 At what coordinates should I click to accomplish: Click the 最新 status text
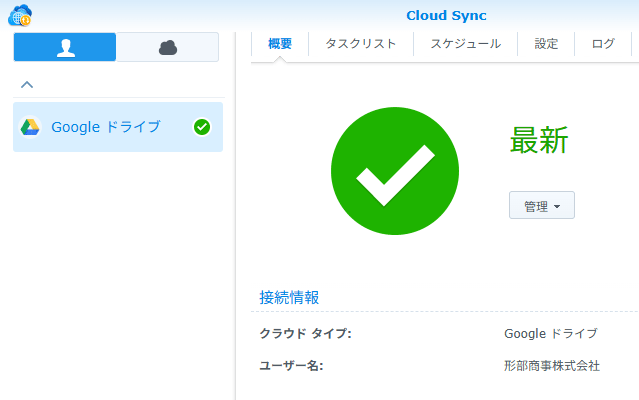click(539, 141)
